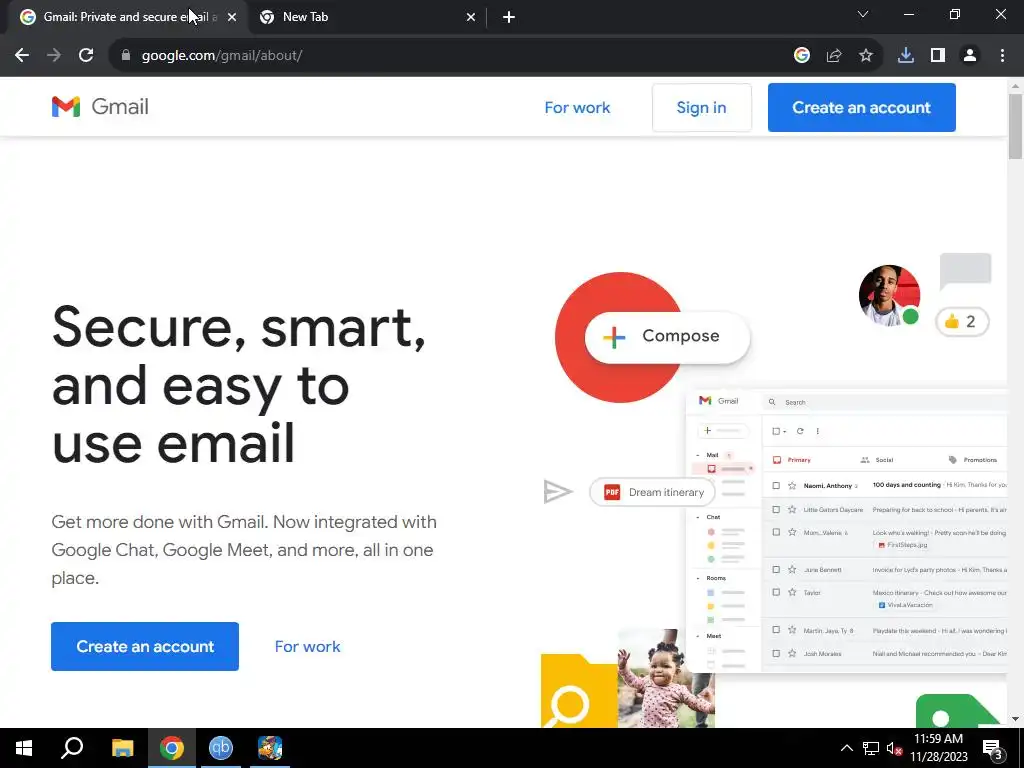Tick checkbox for Naomi, Anthony email row
This screenshot has height=768, width=1024.
tap(776, 486)
